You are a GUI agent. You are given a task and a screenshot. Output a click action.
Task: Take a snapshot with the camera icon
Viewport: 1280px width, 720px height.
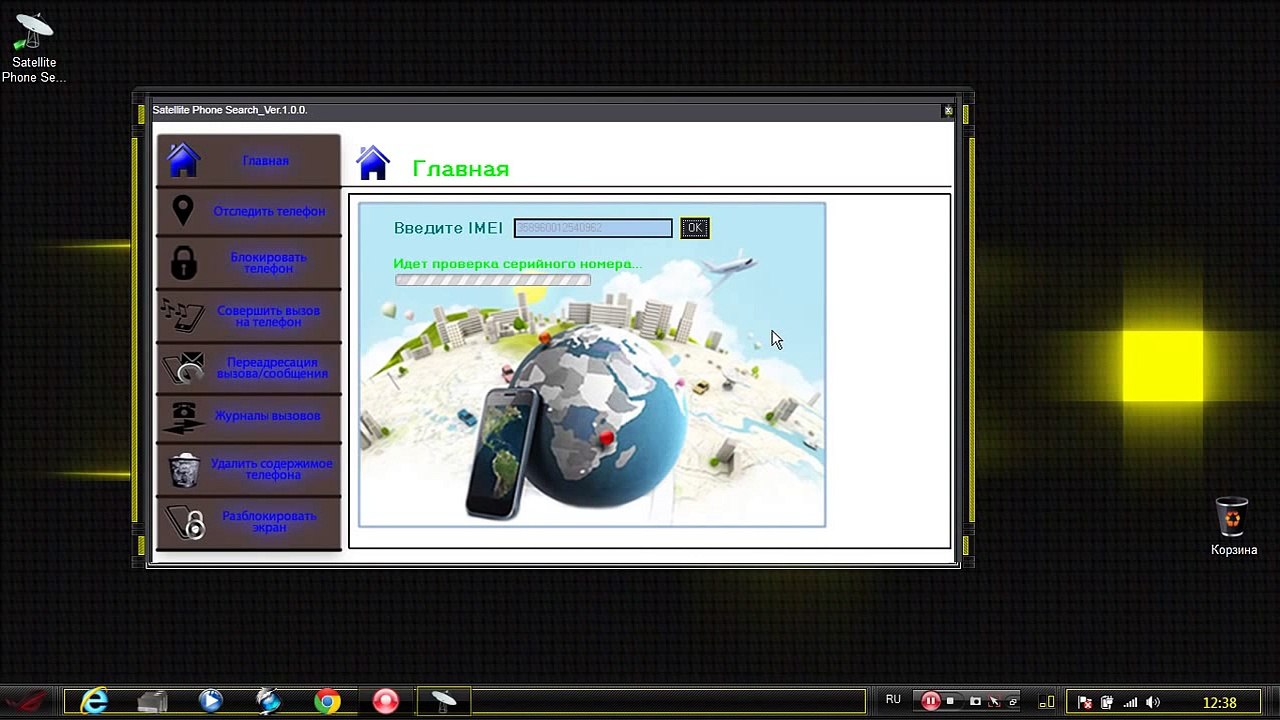click(x=975, y=701)
